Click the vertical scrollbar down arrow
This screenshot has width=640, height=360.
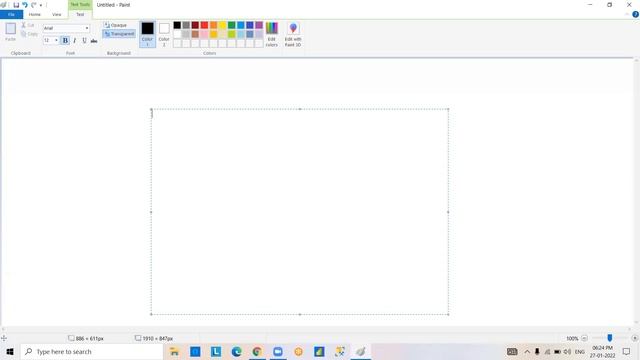click(636, 323)
